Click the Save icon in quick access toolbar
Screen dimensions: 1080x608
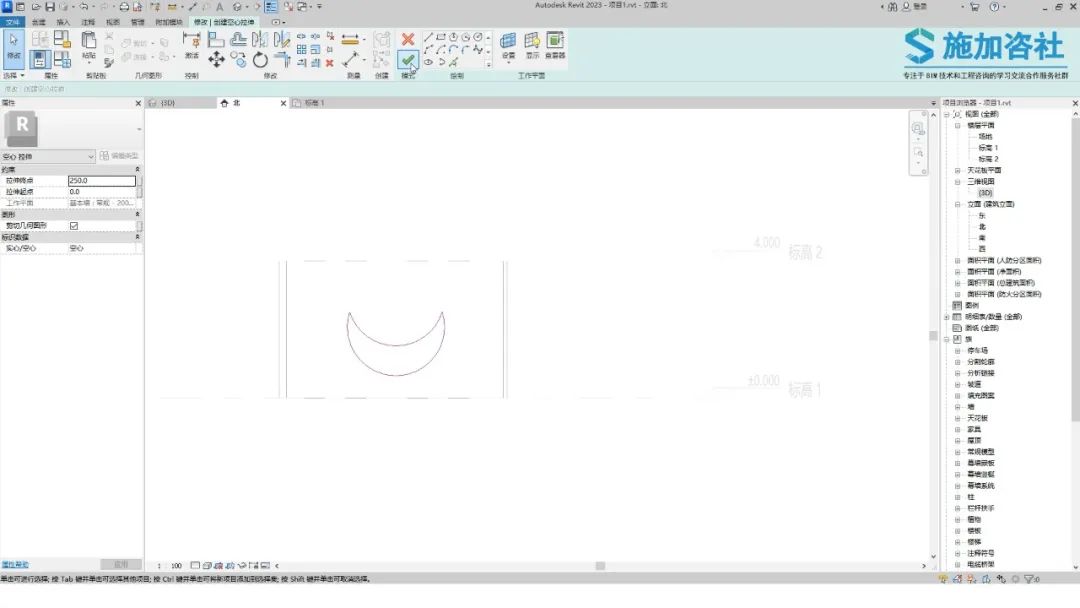click(50, 6)
